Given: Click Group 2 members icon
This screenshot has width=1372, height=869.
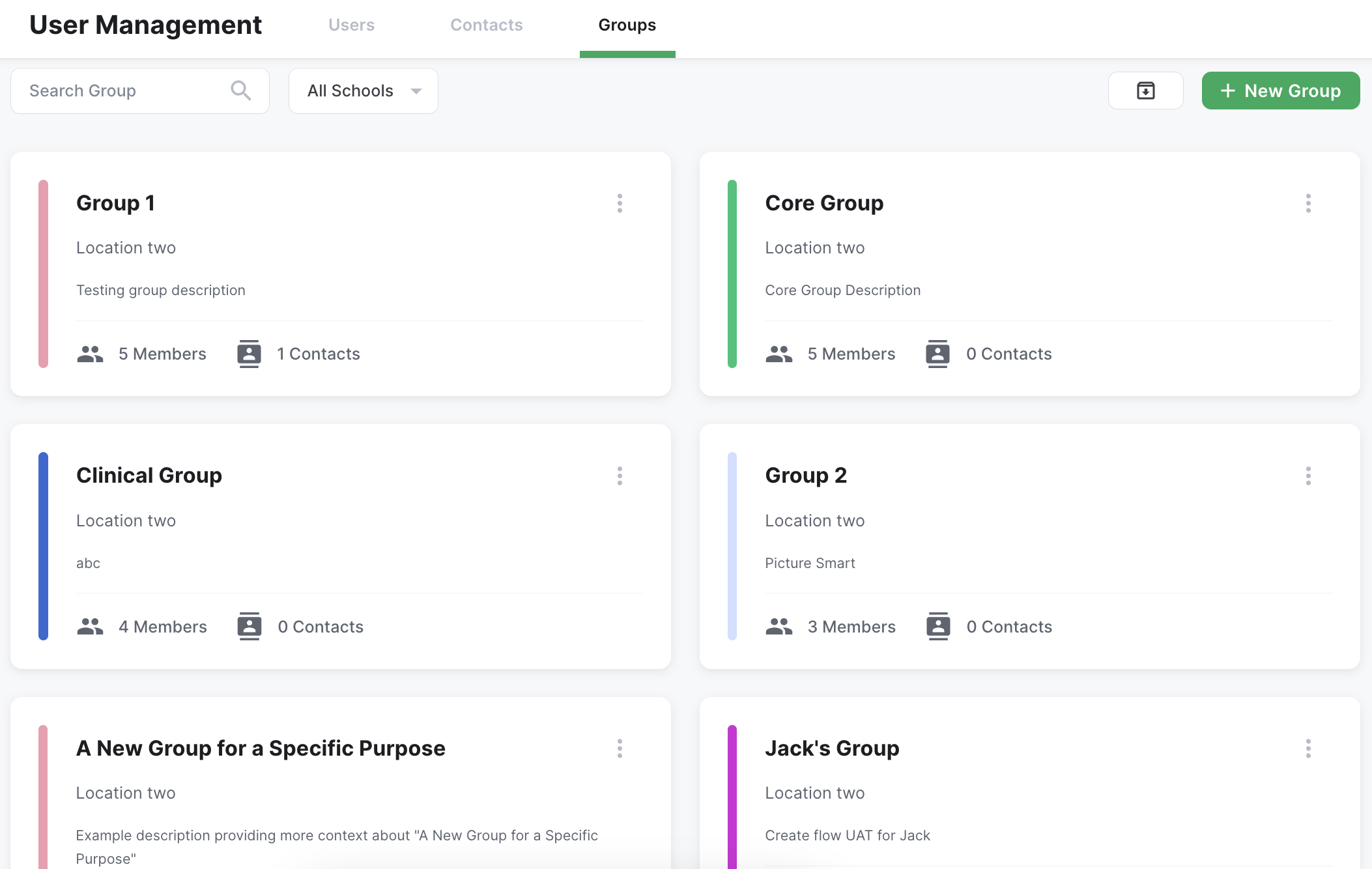Looking at the screenshot, I should 779,627.
